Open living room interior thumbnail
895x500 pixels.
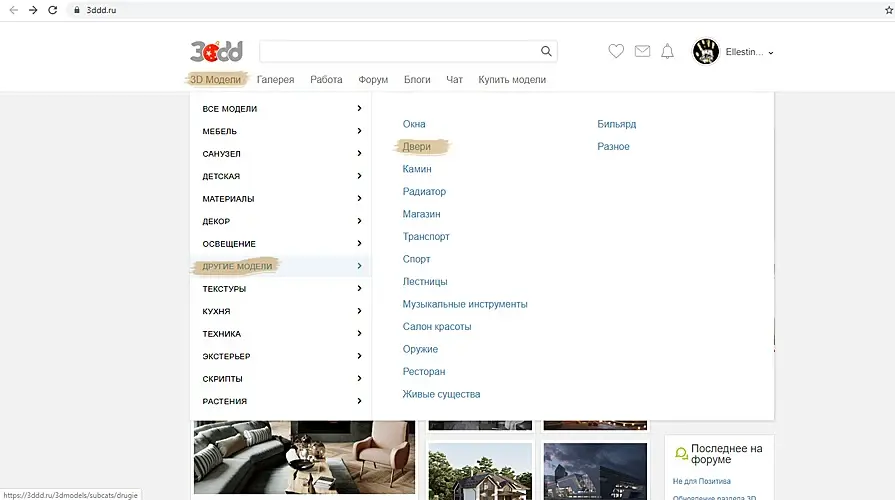pyautogui.click(x=304, y=457)
